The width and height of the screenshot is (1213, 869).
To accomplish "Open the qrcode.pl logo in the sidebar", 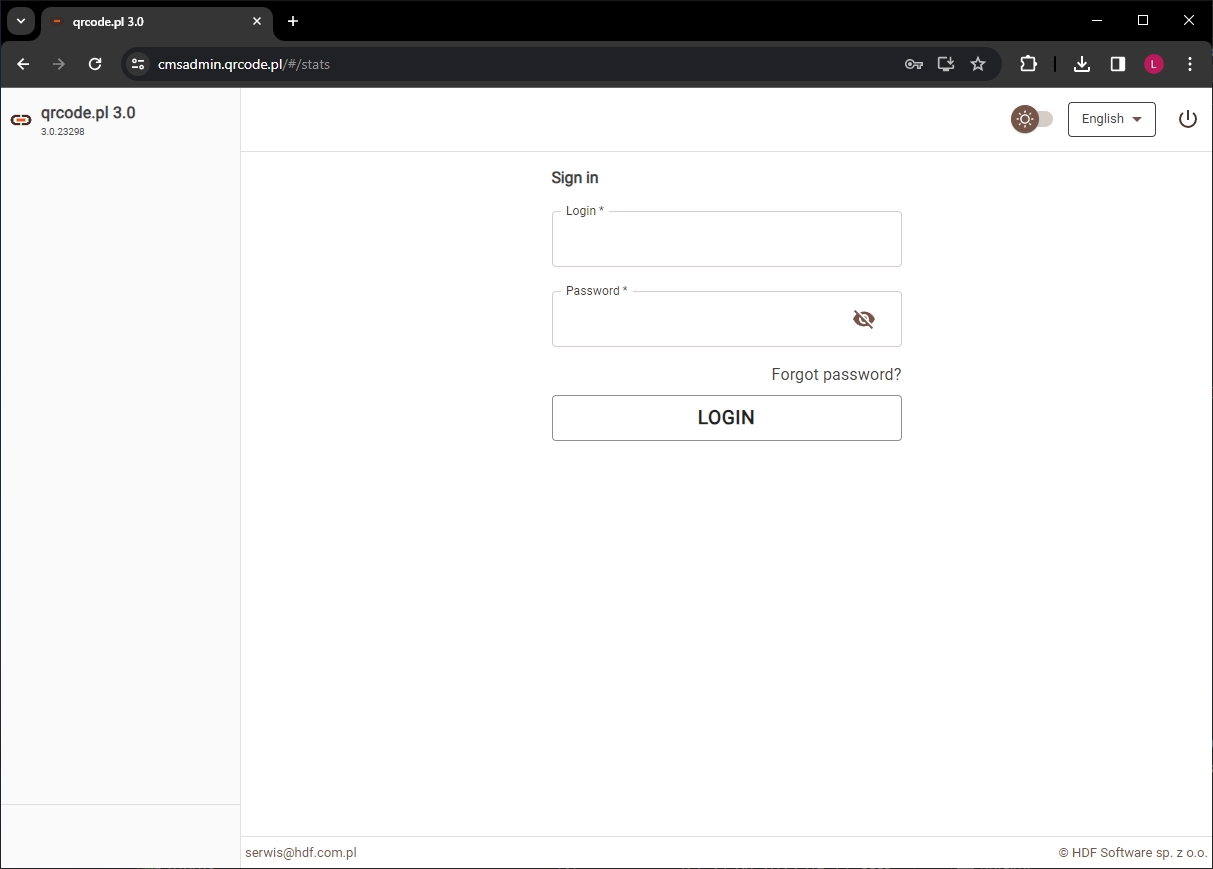I will pos(21,119).
